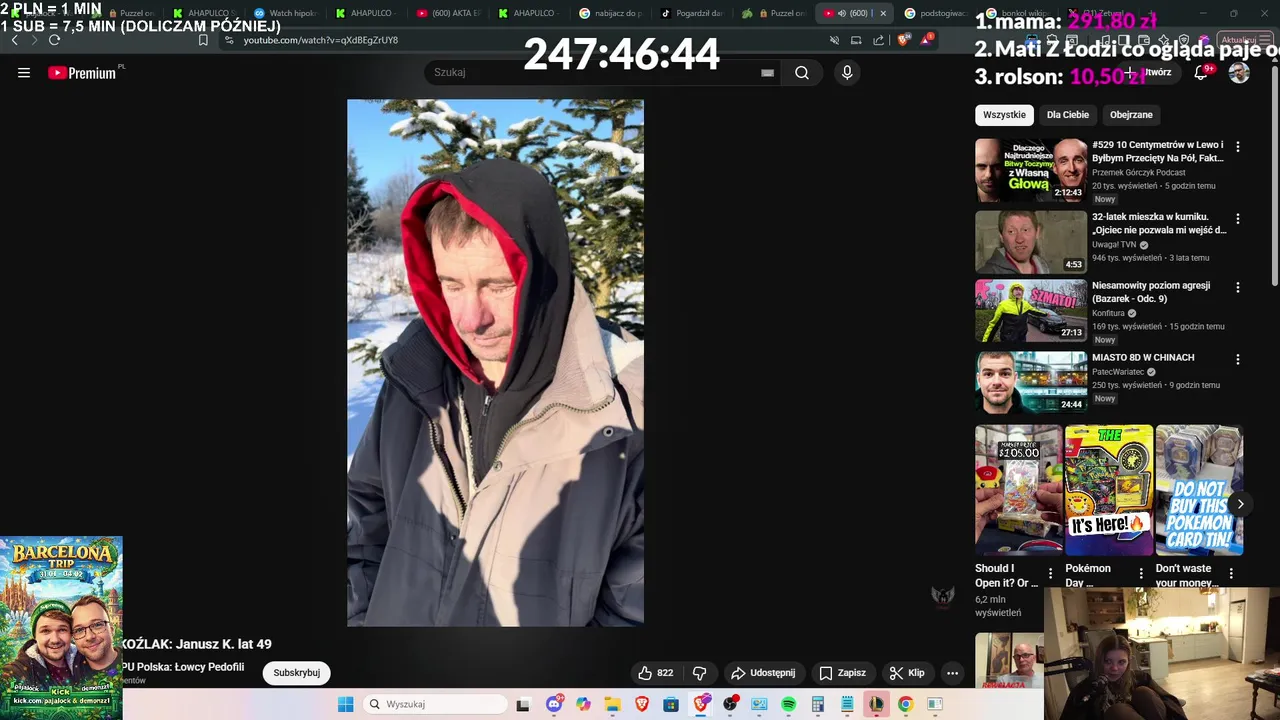Navigate forward in the browser

click(33, 40)
